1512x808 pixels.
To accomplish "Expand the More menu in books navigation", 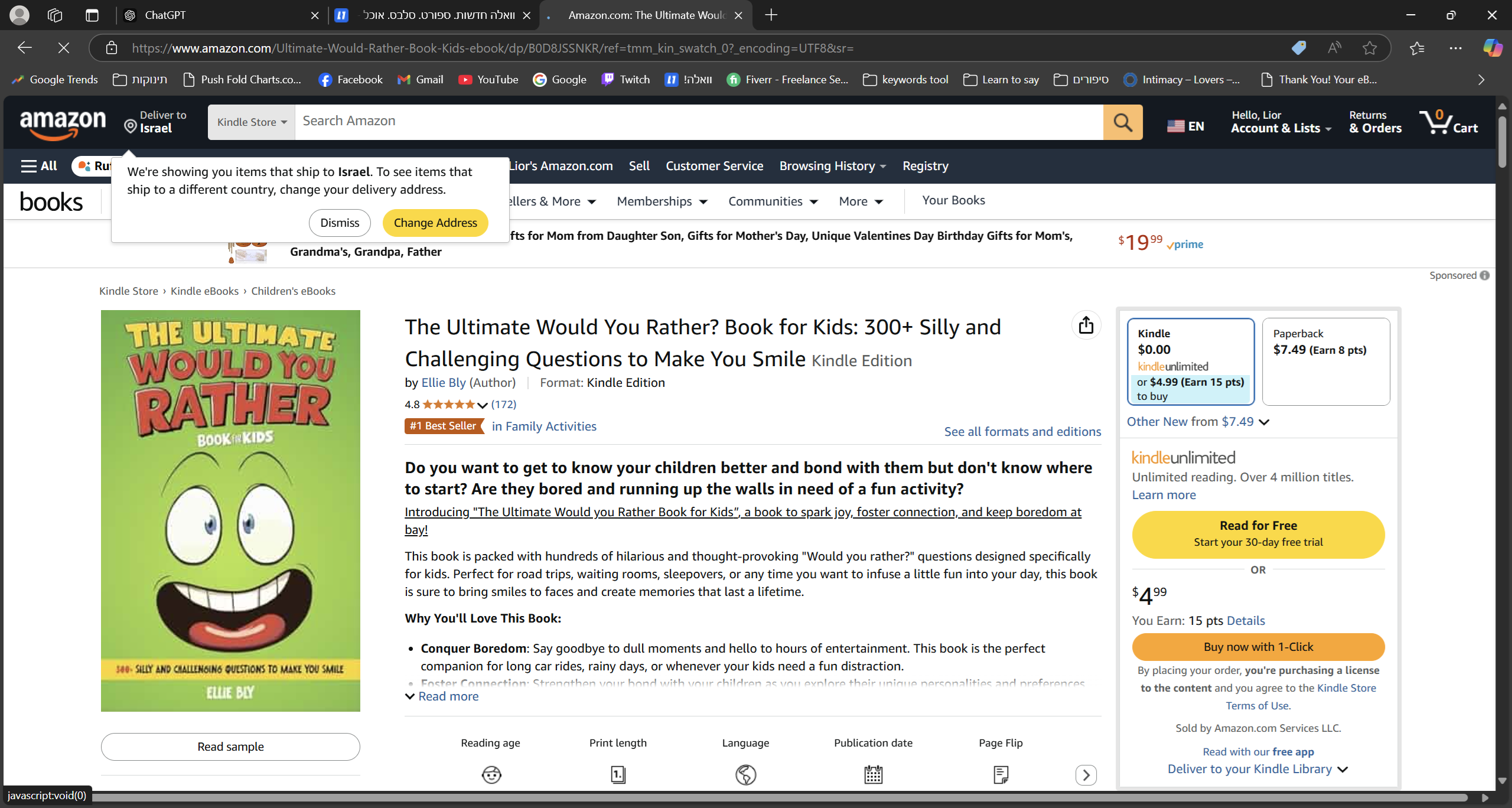I will (861, 201).
